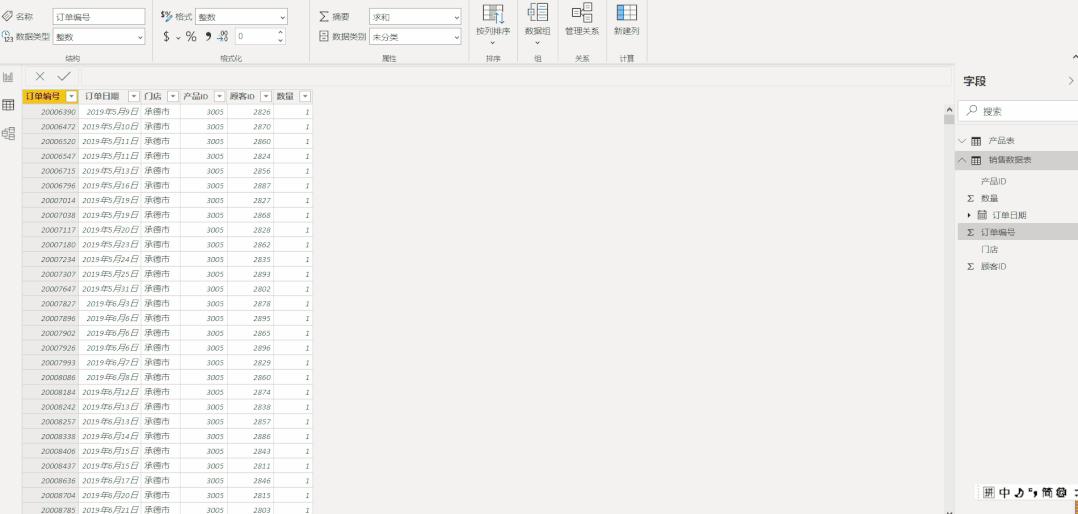Screen dimensions: 1078x514
Task: Click cell with customer ID 2803
Action: pyautogui.click(x=250, y=510)
